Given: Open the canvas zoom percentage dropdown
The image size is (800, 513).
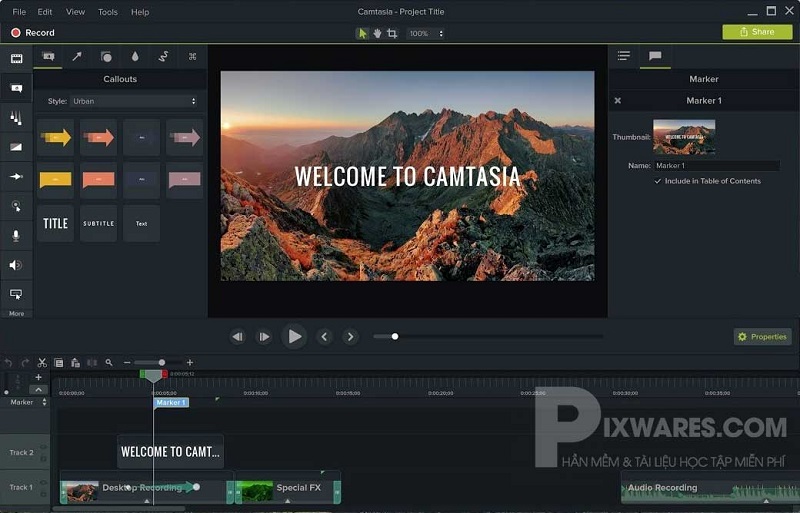Looking at the screenshot, I should tap(425, 33).
